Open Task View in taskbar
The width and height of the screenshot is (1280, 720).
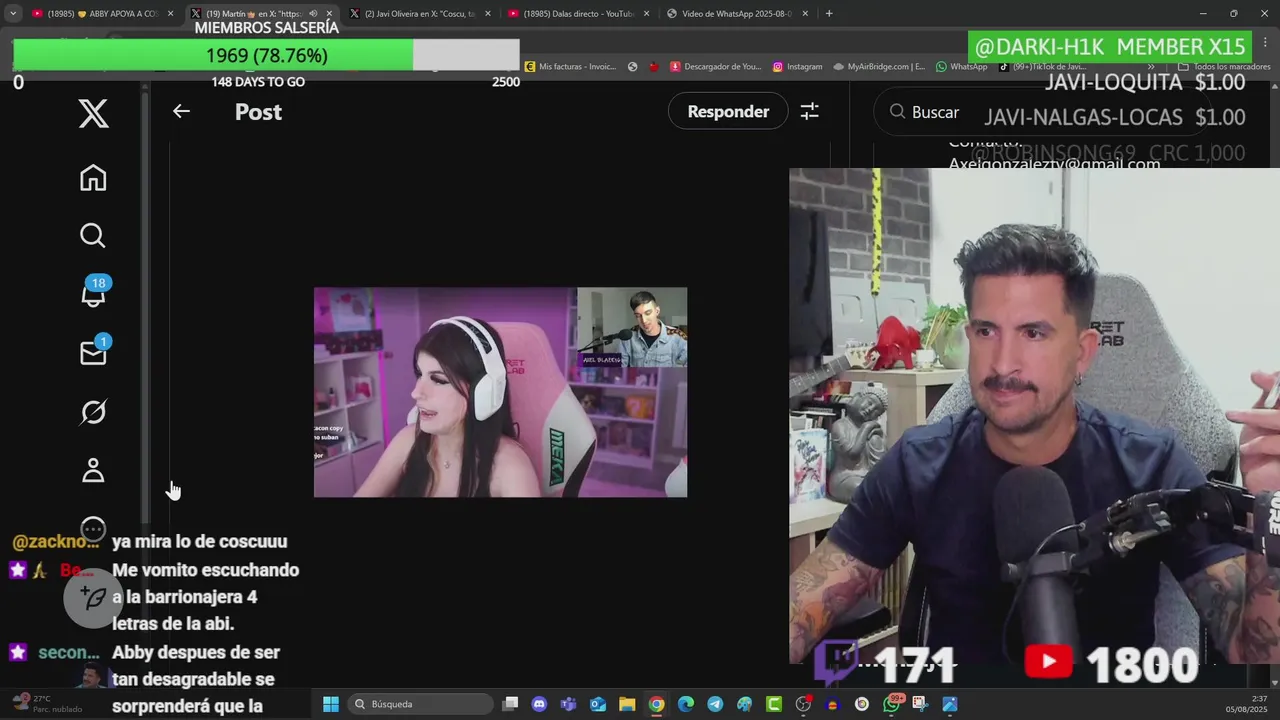pyautogui.click(x=510, y=704)
